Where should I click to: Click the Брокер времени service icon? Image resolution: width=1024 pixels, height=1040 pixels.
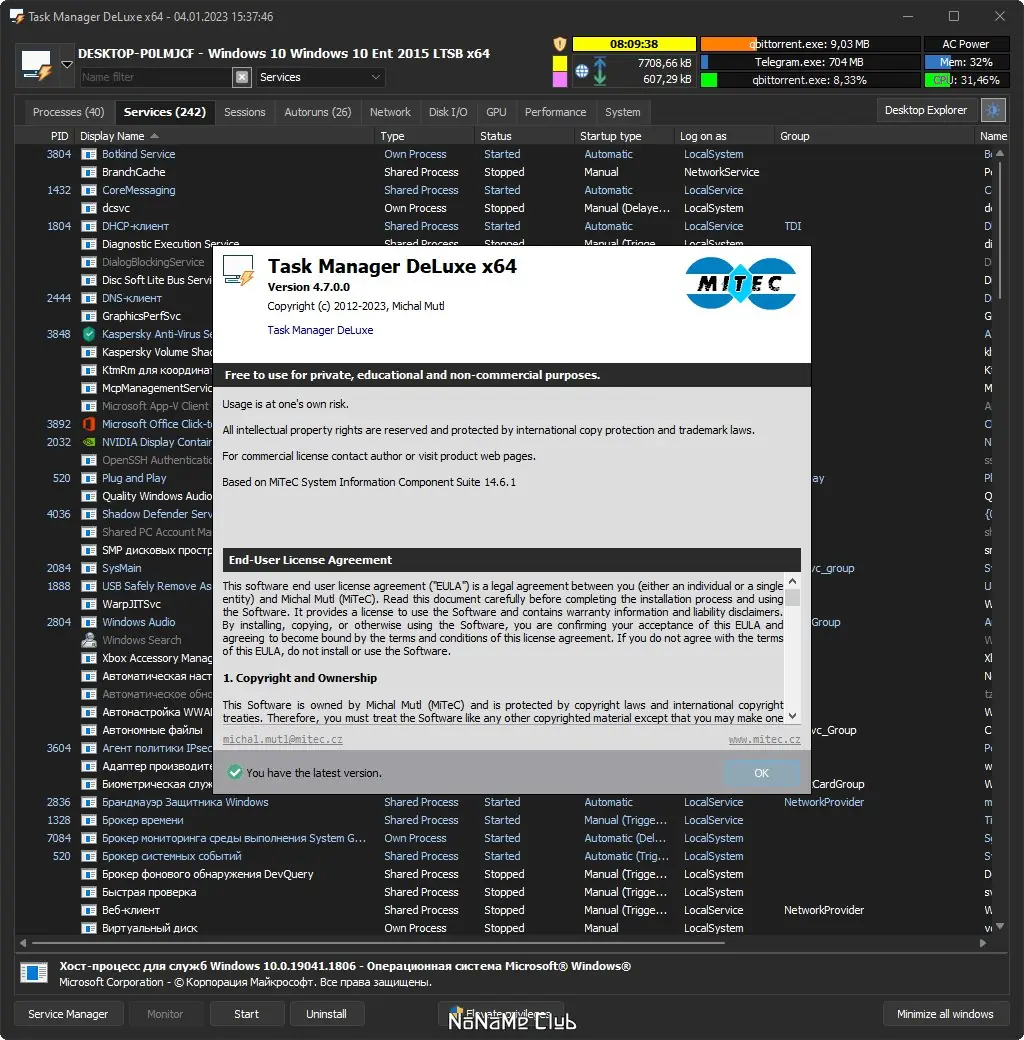tap(89, 820)
